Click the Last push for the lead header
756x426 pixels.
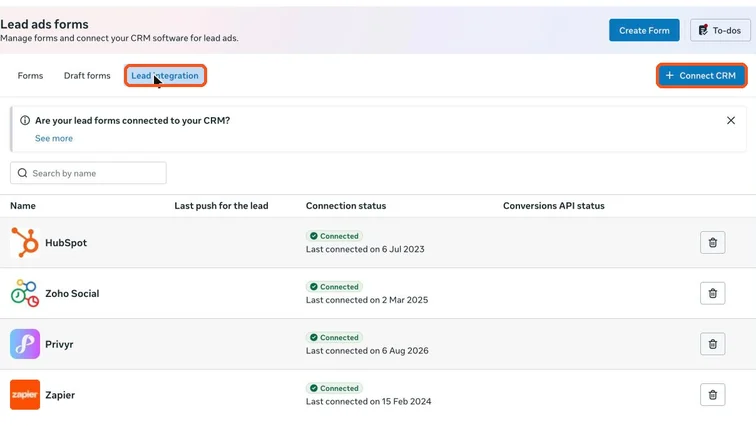pos(221,206)
